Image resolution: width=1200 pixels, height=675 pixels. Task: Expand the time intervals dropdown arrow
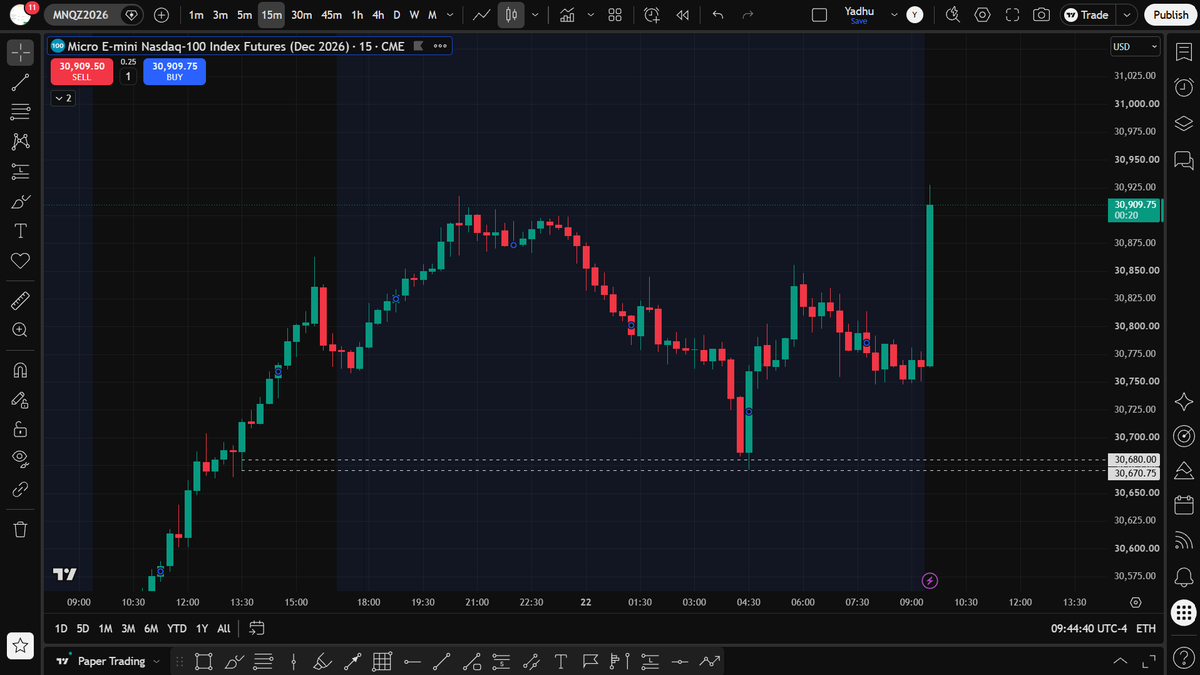point(452,15)
